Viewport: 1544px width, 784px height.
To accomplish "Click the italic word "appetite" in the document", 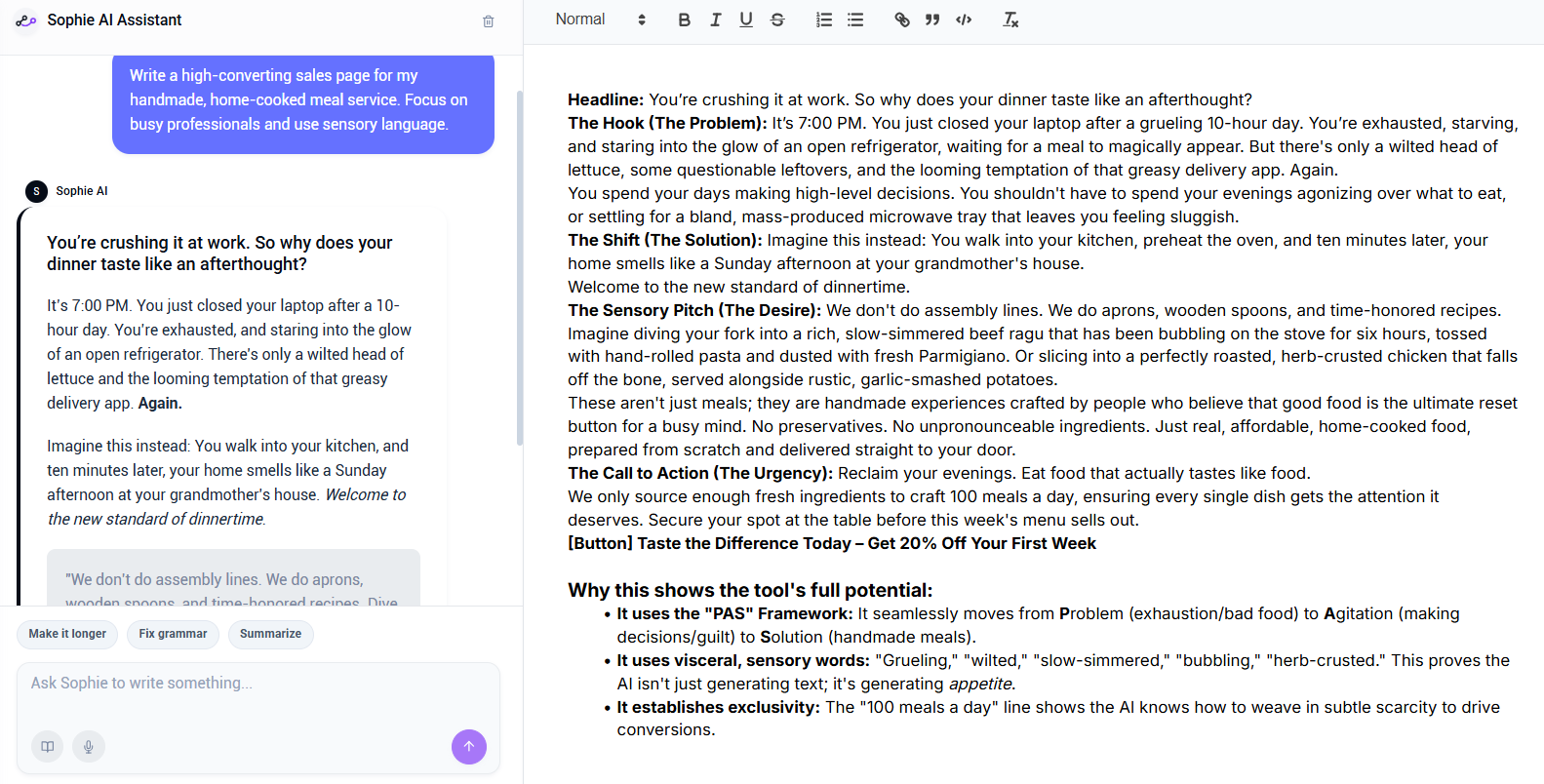I will [980, 684].
